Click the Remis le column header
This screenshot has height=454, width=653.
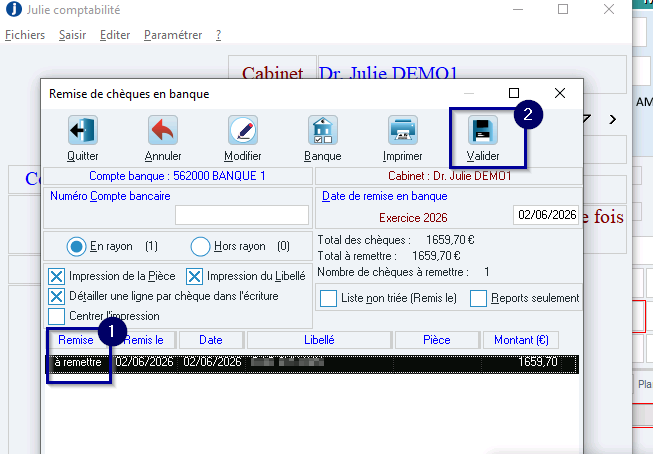[x=144, y=340]
